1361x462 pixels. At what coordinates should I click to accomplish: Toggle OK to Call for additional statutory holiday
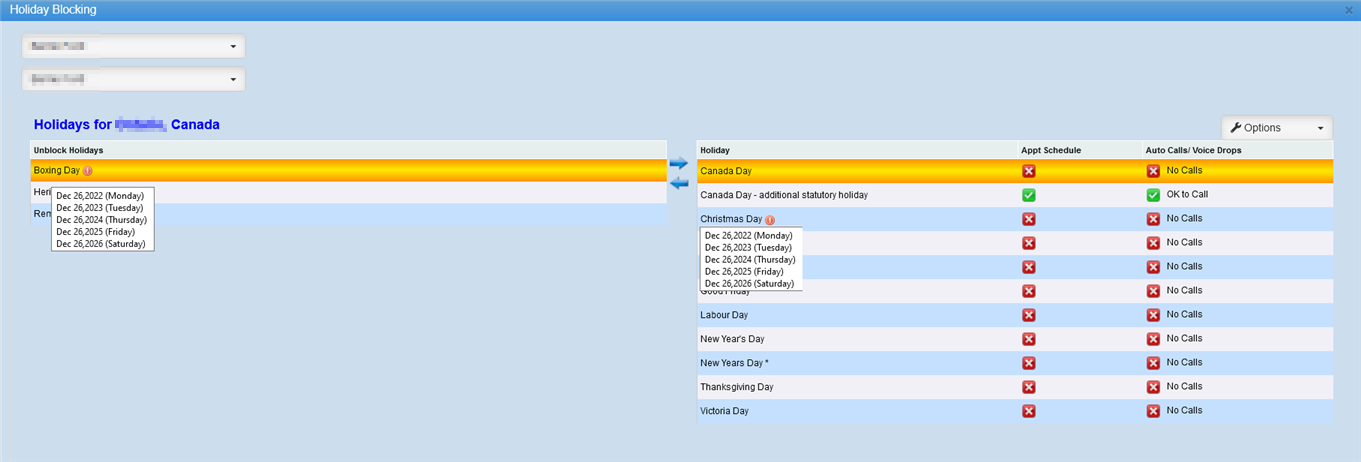(x=1153, y=195)
